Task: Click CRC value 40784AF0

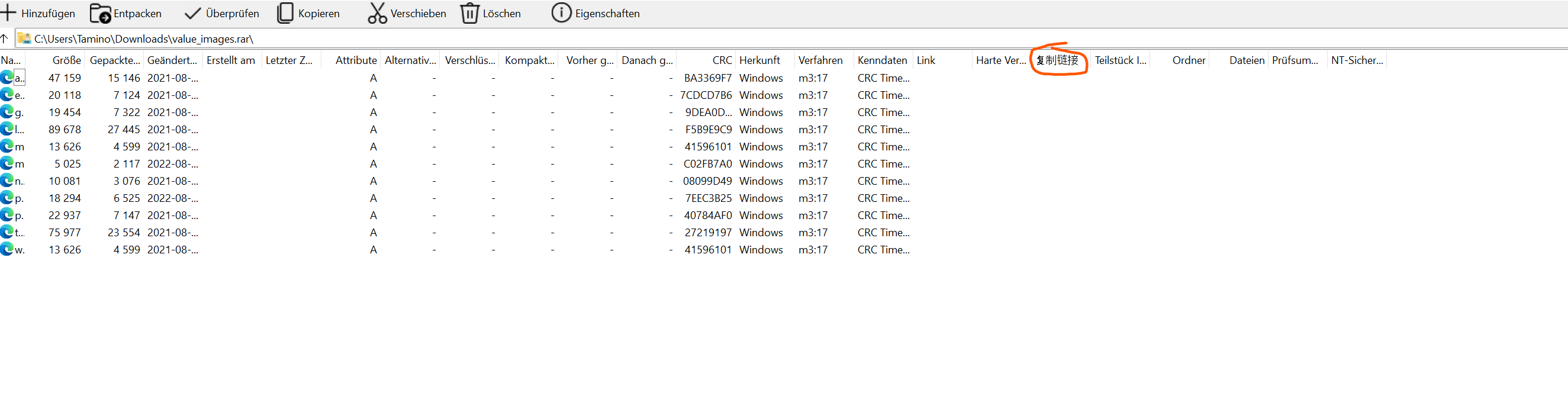Action: (708, 215)
